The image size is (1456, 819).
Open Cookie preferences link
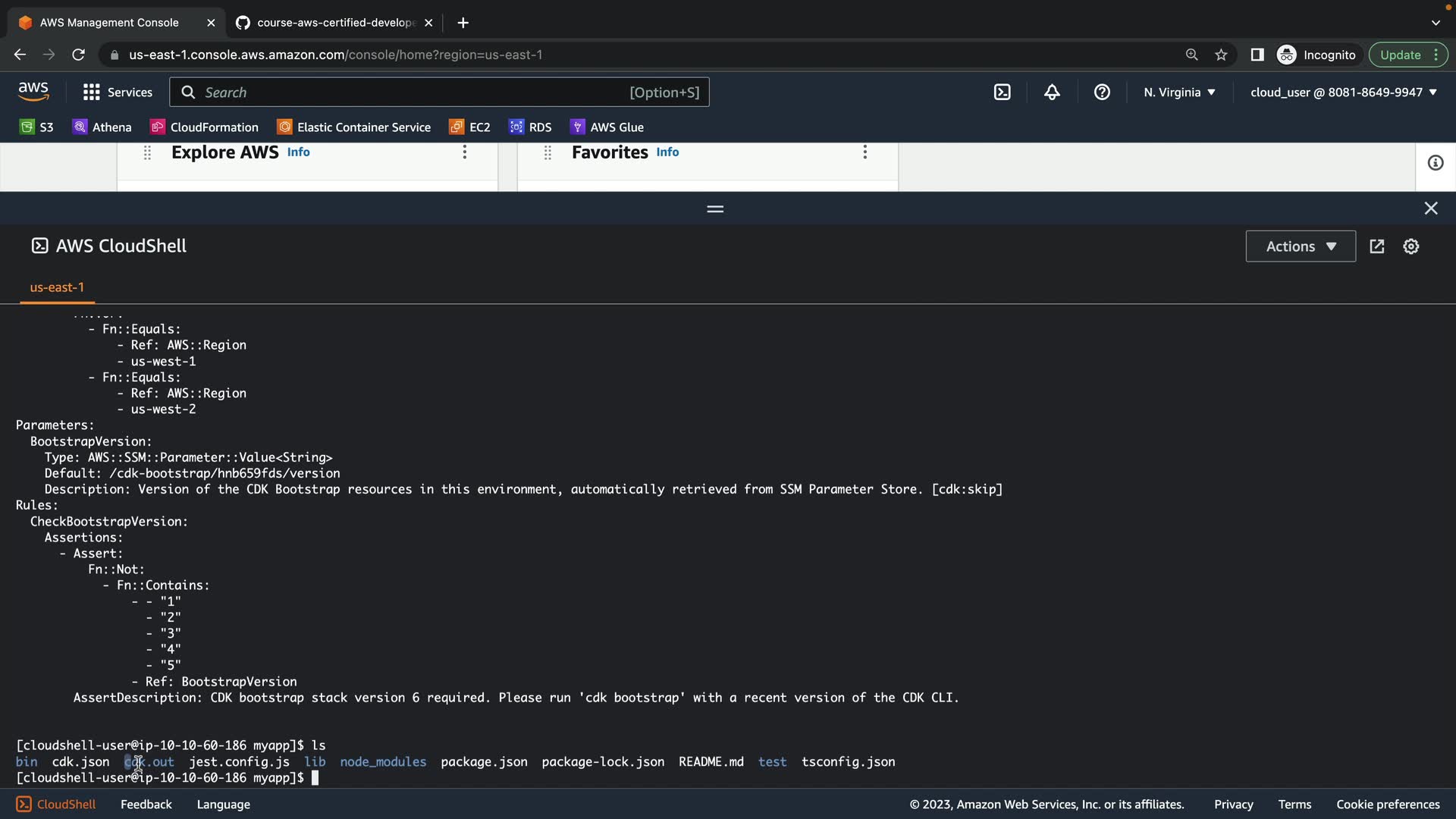click(x=1387, y=805)
